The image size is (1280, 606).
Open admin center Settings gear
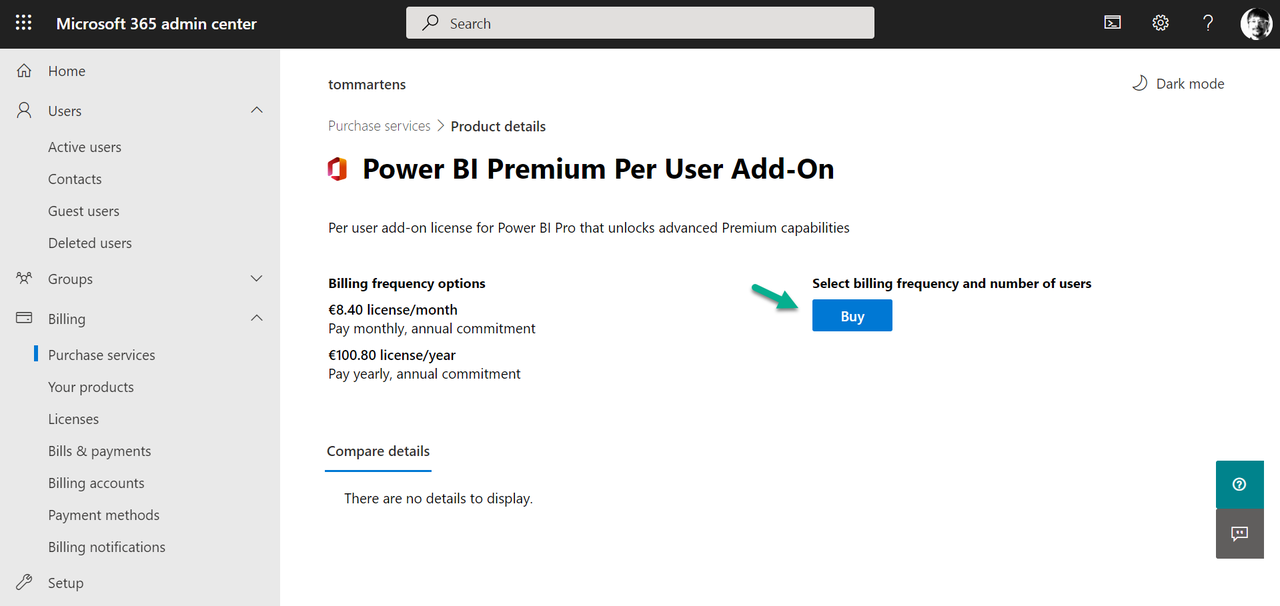(x=1159, y=22)
